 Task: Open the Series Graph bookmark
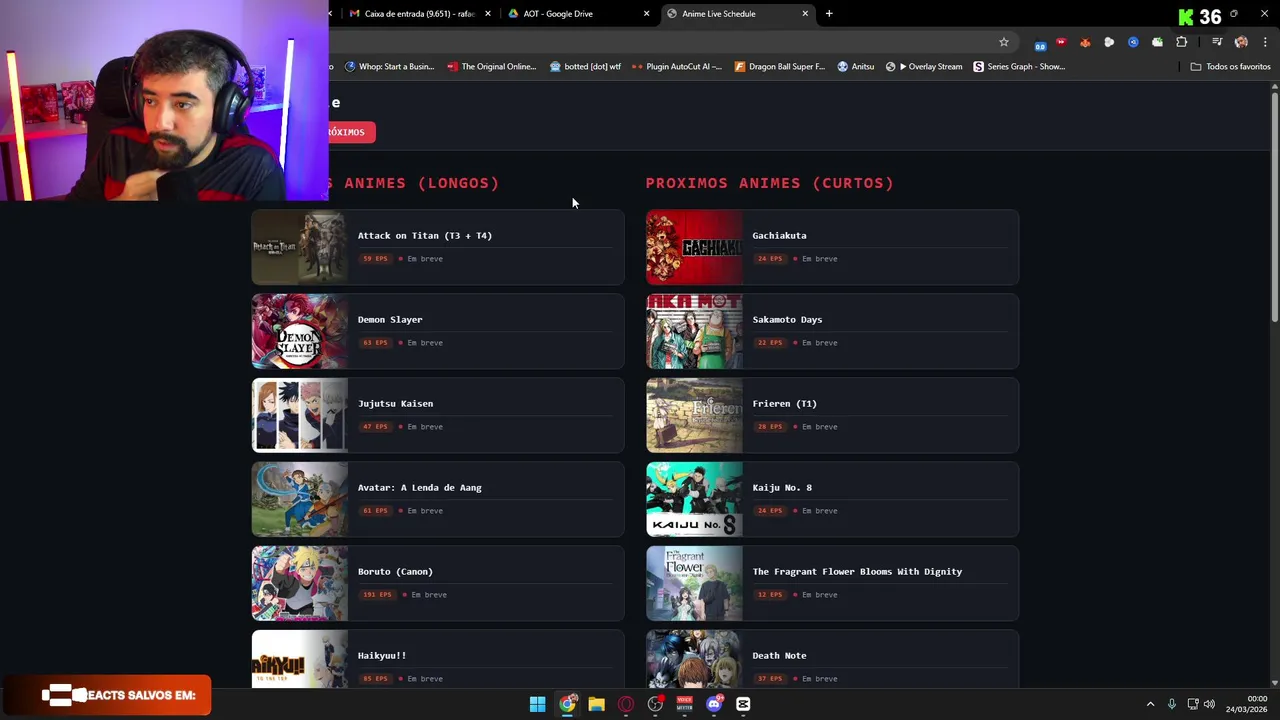click(1019, 67)
